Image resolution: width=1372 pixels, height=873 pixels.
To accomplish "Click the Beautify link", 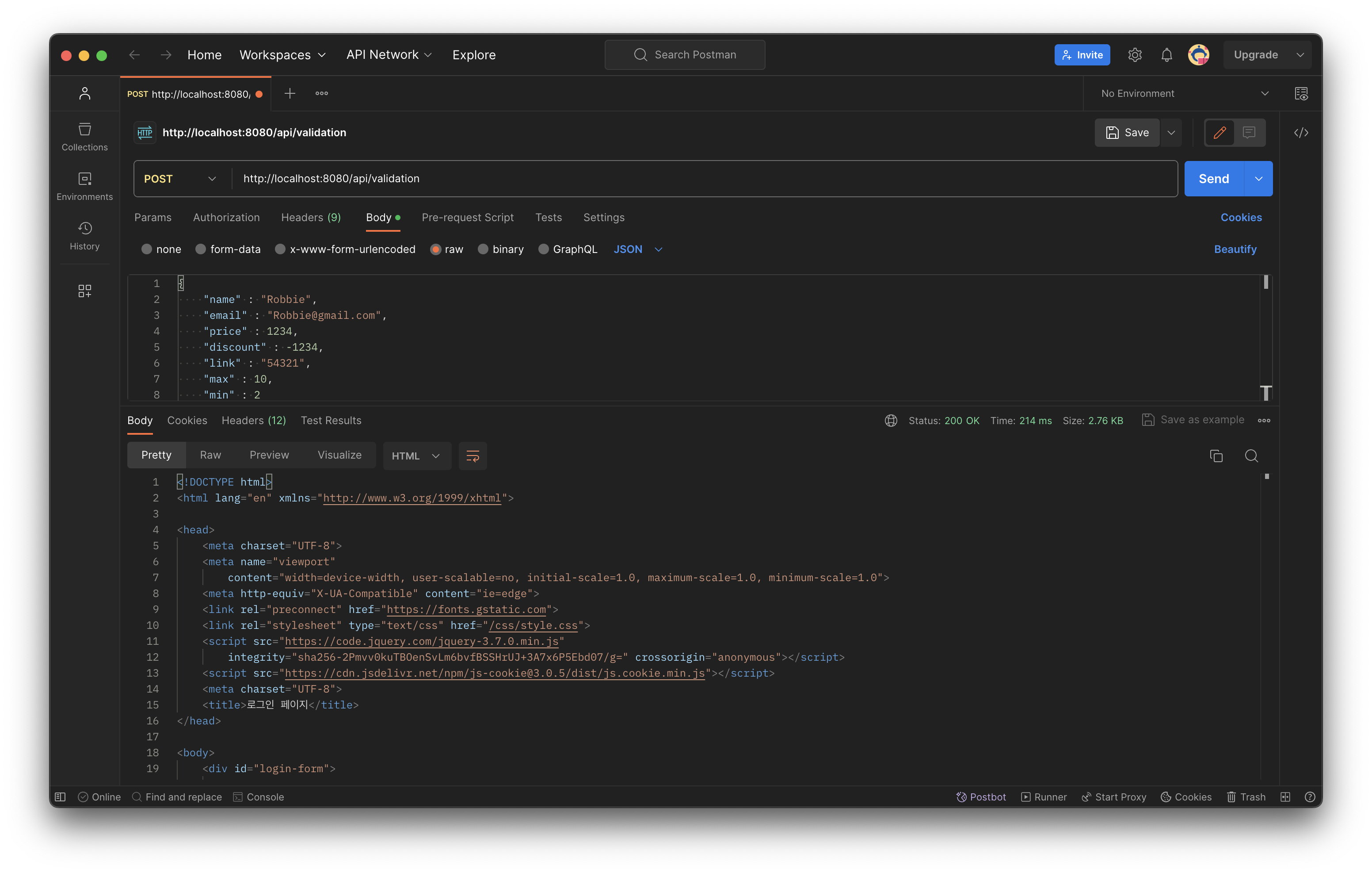I will (x=1235, y=249).
